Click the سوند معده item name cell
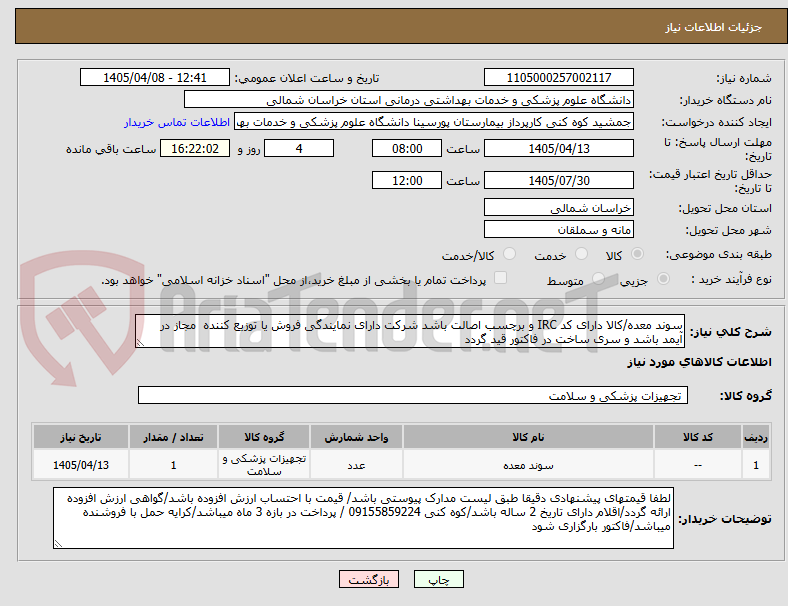788x606 pixels. point(528,465)
